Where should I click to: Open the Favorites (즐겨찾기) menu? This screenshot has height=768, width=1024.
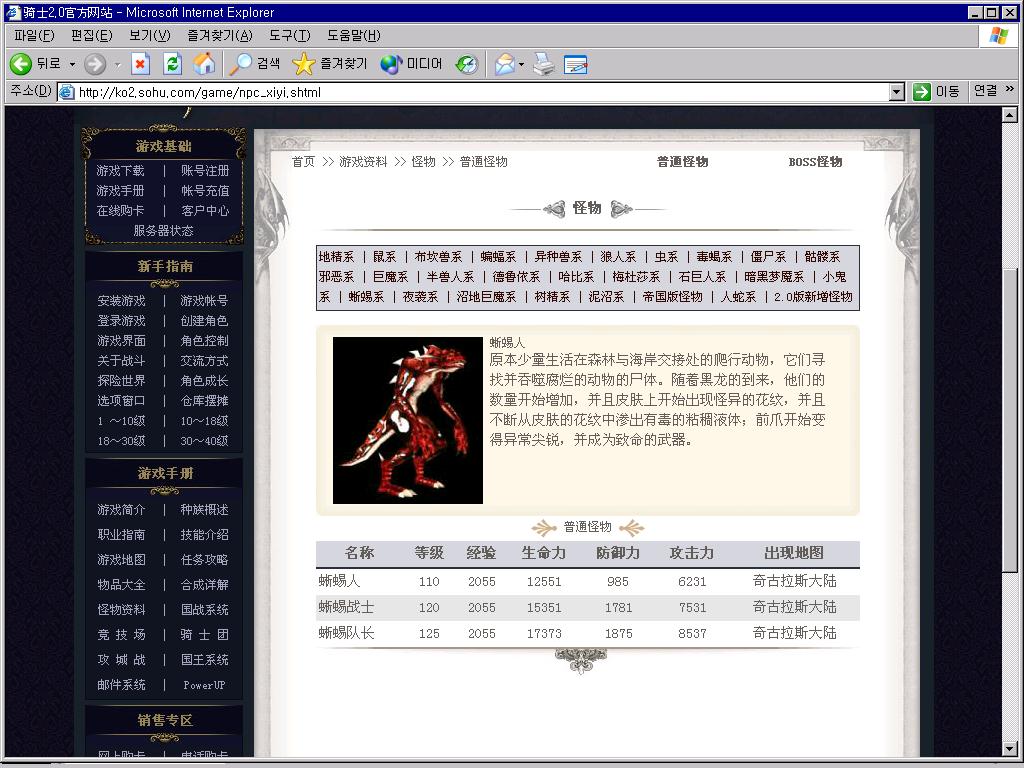pos(219,35)
